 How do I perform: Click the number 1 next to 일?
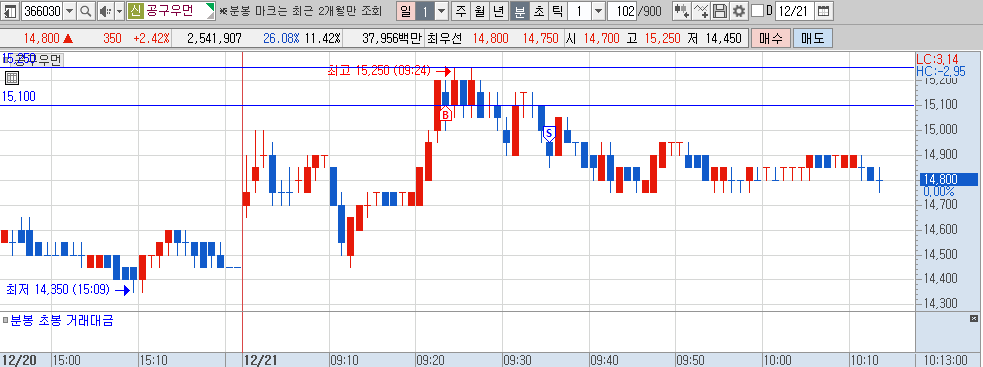pos(424,11)
